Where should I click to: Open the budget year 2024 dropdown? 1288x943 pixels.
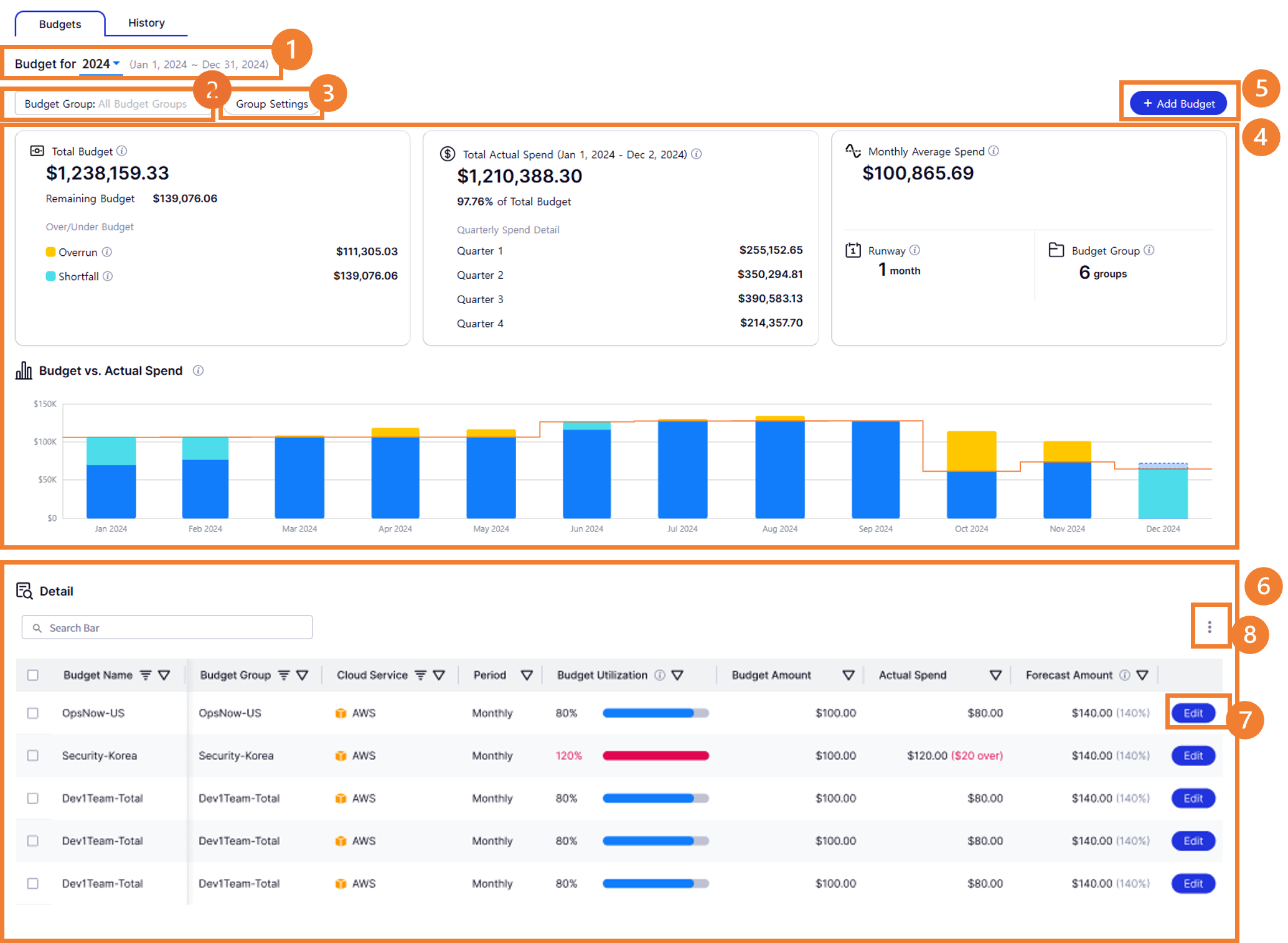coord(101,64)
